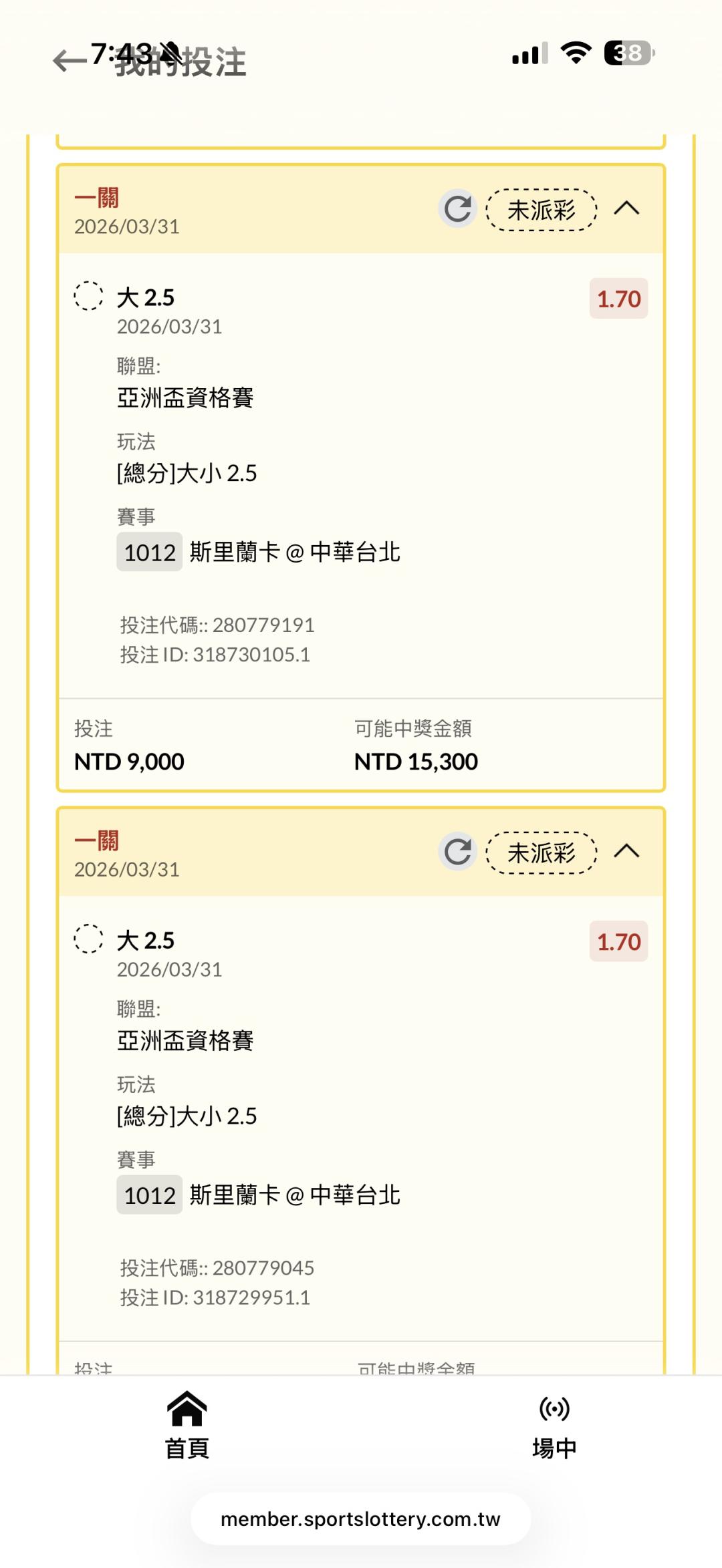
Task: Tap the home house icon
Action: (x=187, y=1408)
